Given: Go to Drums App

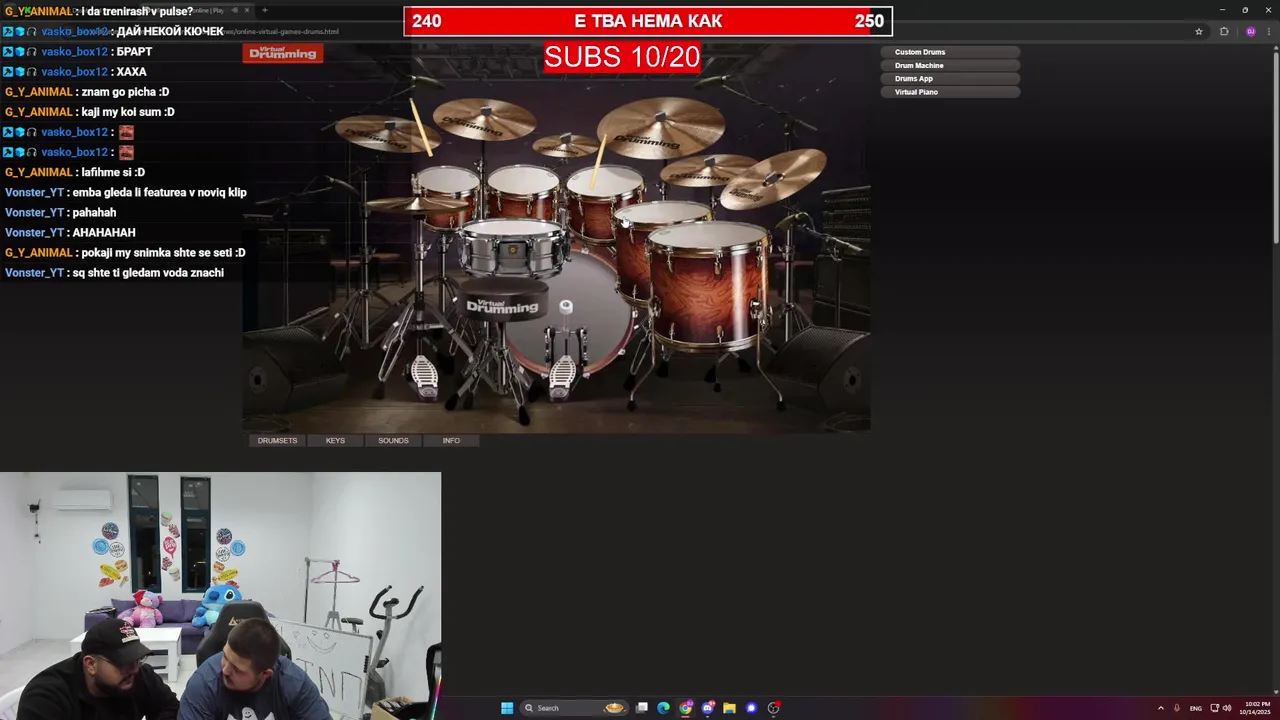Looking at the screenshot, I should pyautogui.click(x=950, y=78).
